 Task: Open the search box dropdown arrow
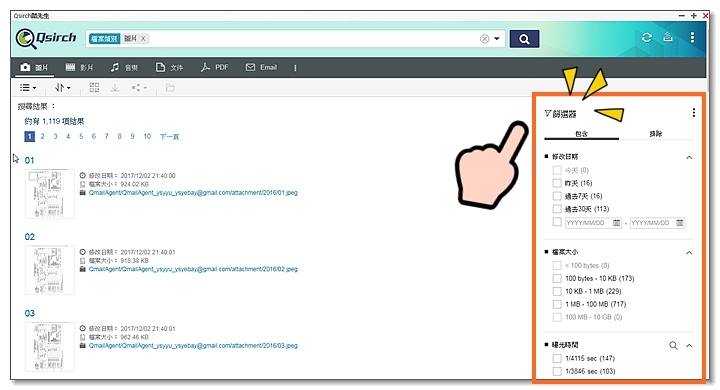[x=496, y=39]
